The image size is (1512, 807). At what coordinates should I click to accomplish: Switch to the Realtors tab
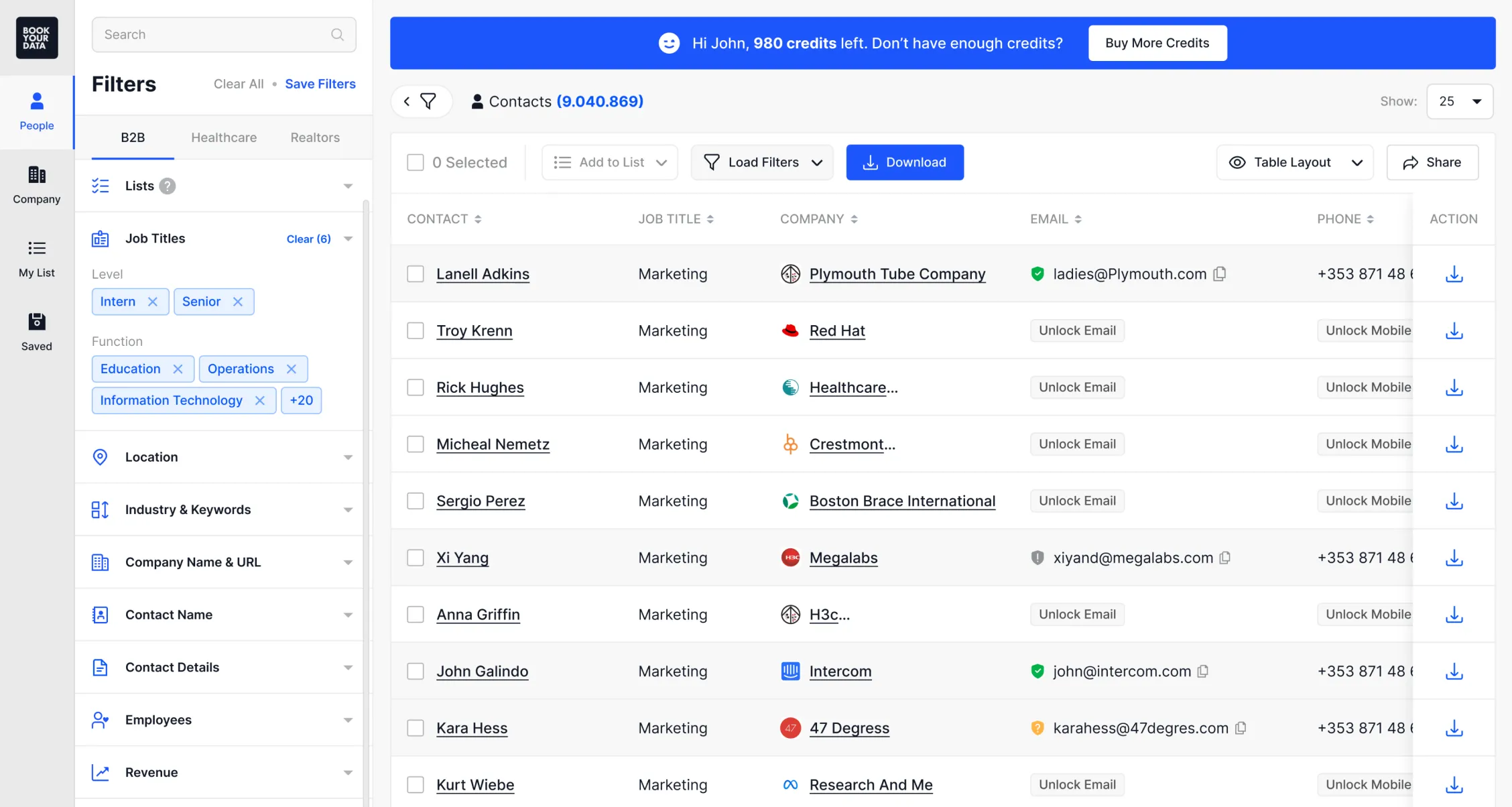[x=315, y=137]
